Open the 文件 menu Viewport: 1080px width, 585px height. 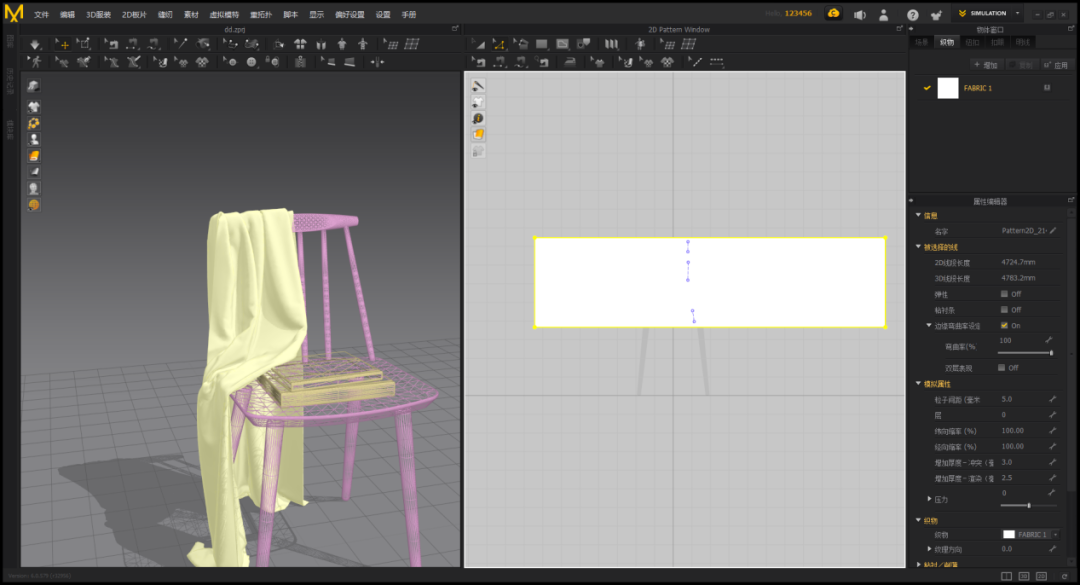click(x=41, y=15)
